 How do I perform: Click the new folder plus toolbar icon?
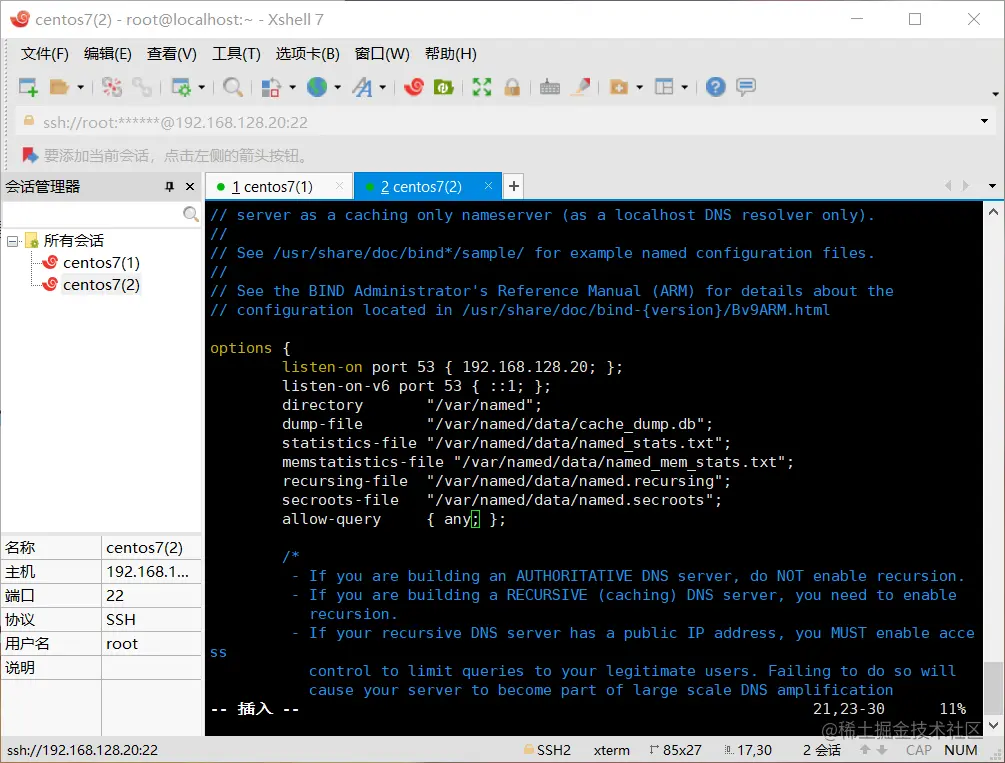[x=619, y=87]
